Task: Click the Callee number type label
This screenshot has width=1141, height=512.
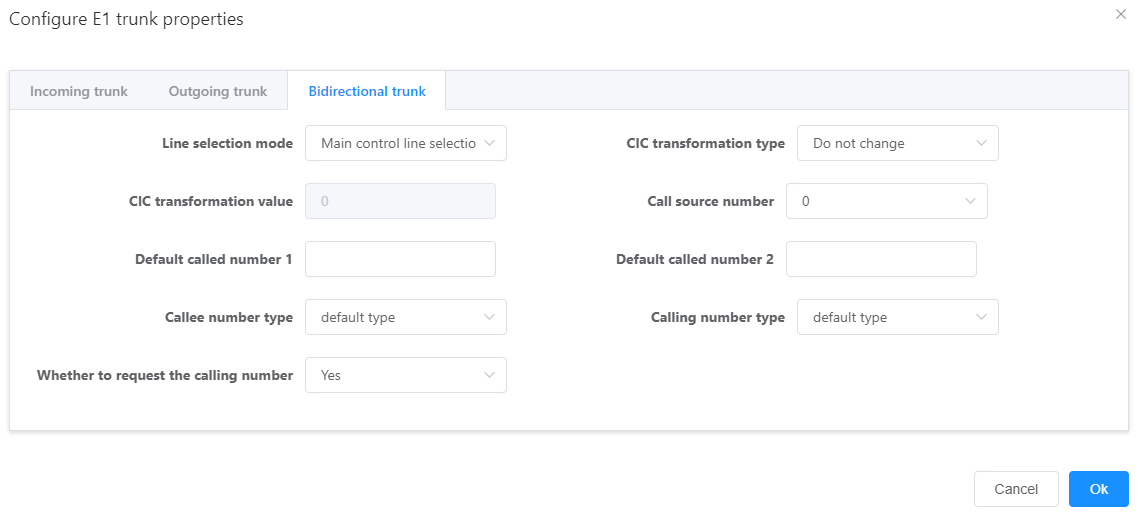Action: pos(229,318)
